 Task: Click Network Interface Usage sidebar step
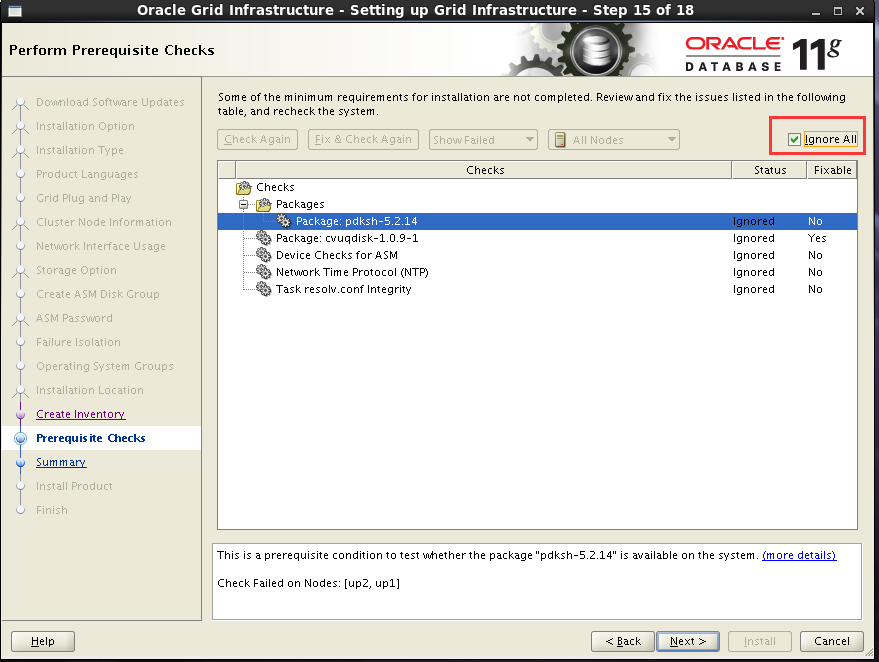tap(101, 246)
